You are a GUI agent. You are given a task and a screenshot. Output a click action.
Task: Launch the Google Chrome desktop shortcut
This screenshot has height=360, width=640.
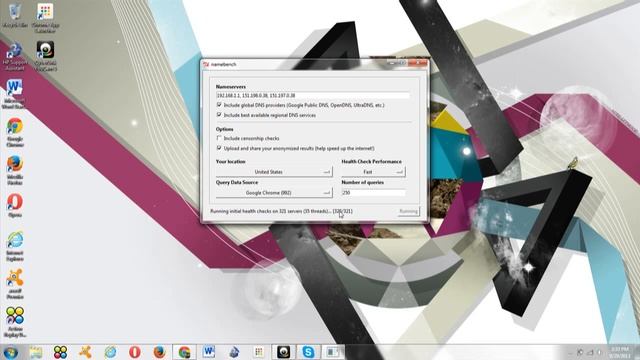coord(15,132)
